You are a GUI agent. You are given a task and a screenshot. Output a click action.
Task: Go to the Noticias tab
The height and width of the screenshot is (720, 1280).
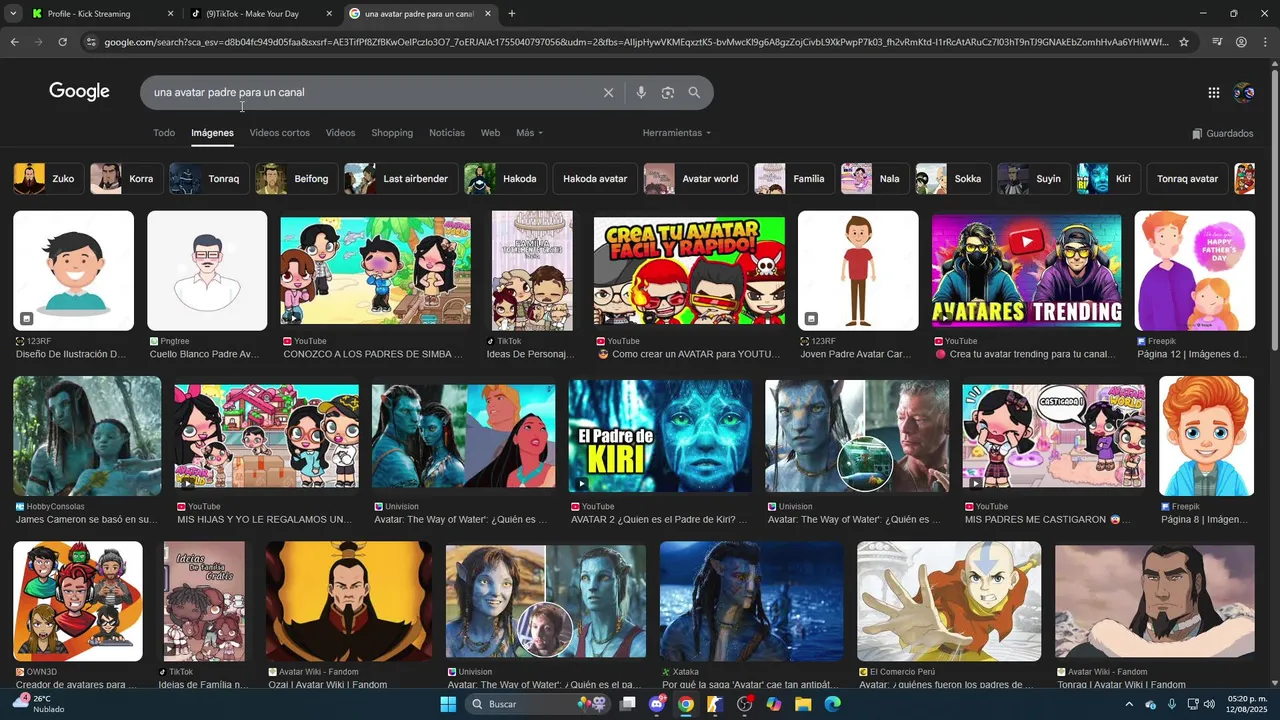(447, 133)
